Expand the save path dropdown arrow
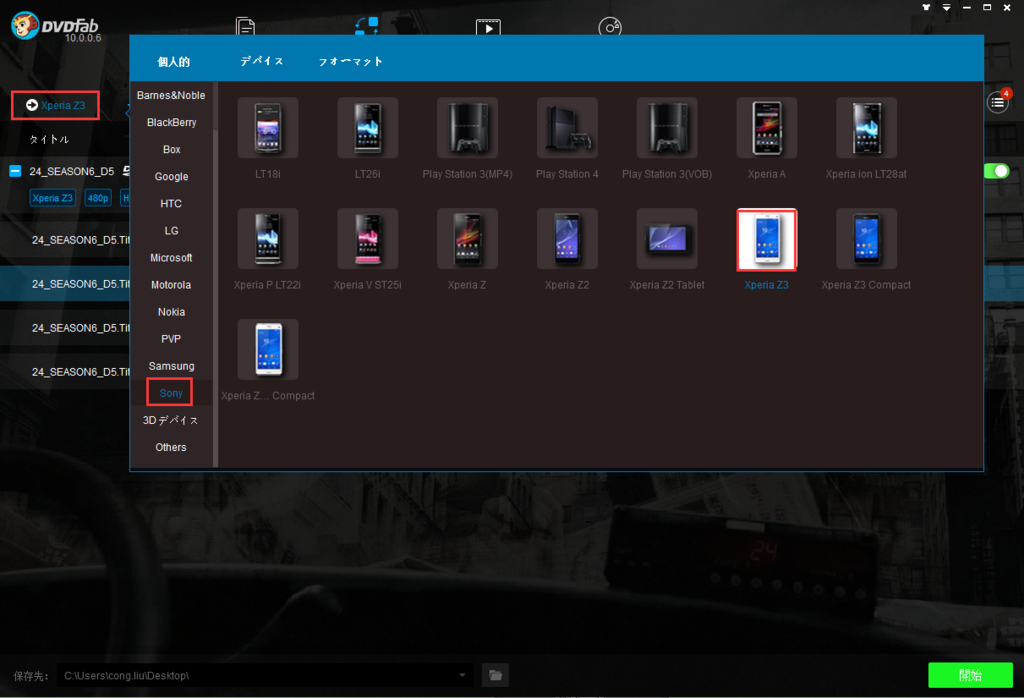 [x=462, y=675]
